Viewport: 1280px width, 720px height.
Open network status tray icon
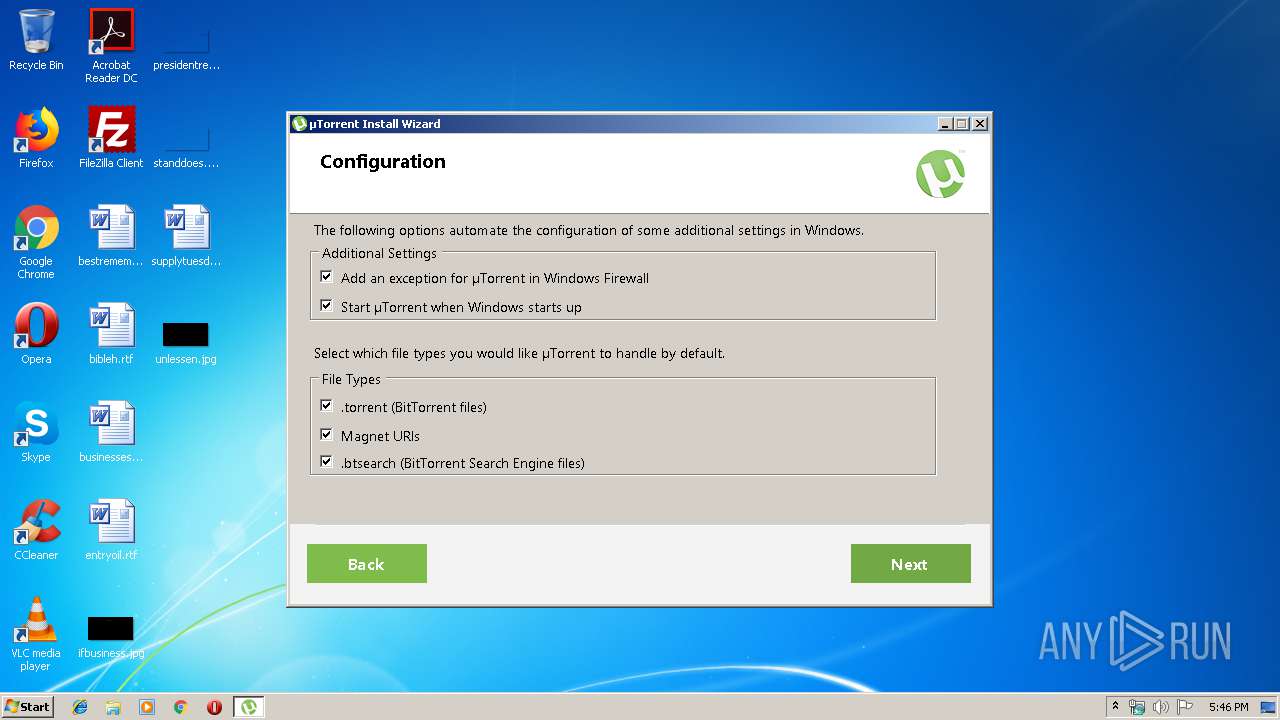click(x=1137, y=707)
